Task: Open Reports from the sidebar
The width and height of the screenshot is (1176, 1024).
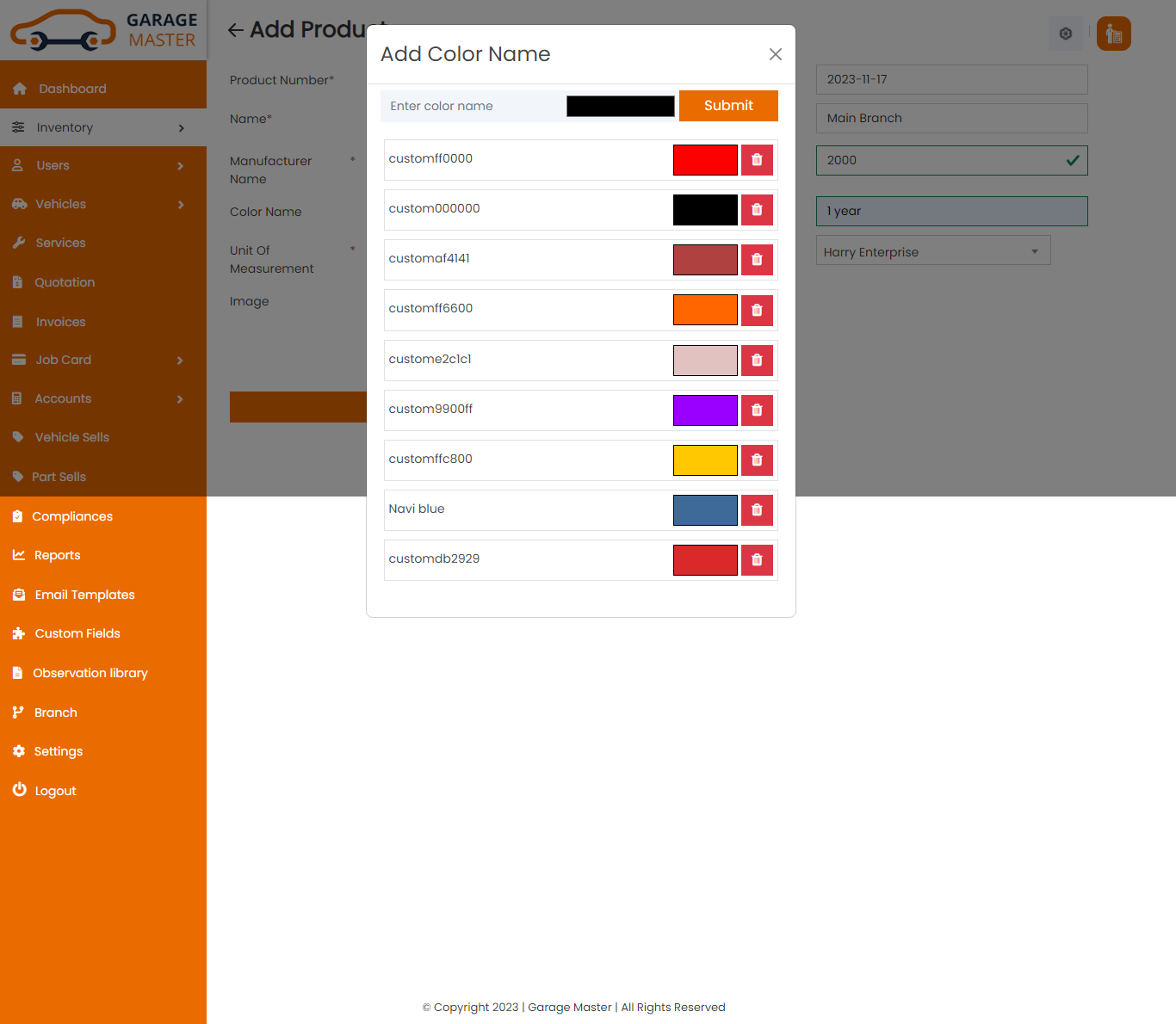Action: click(x=57, y=556)
